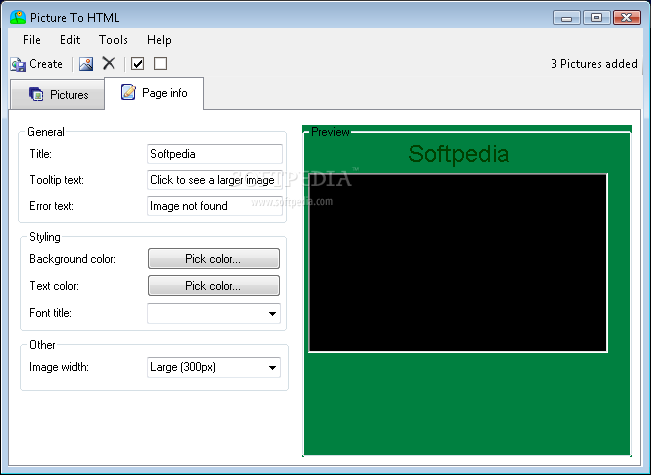Close the Picture To HTML window
The image size is (651, 475).
[627, 18]
